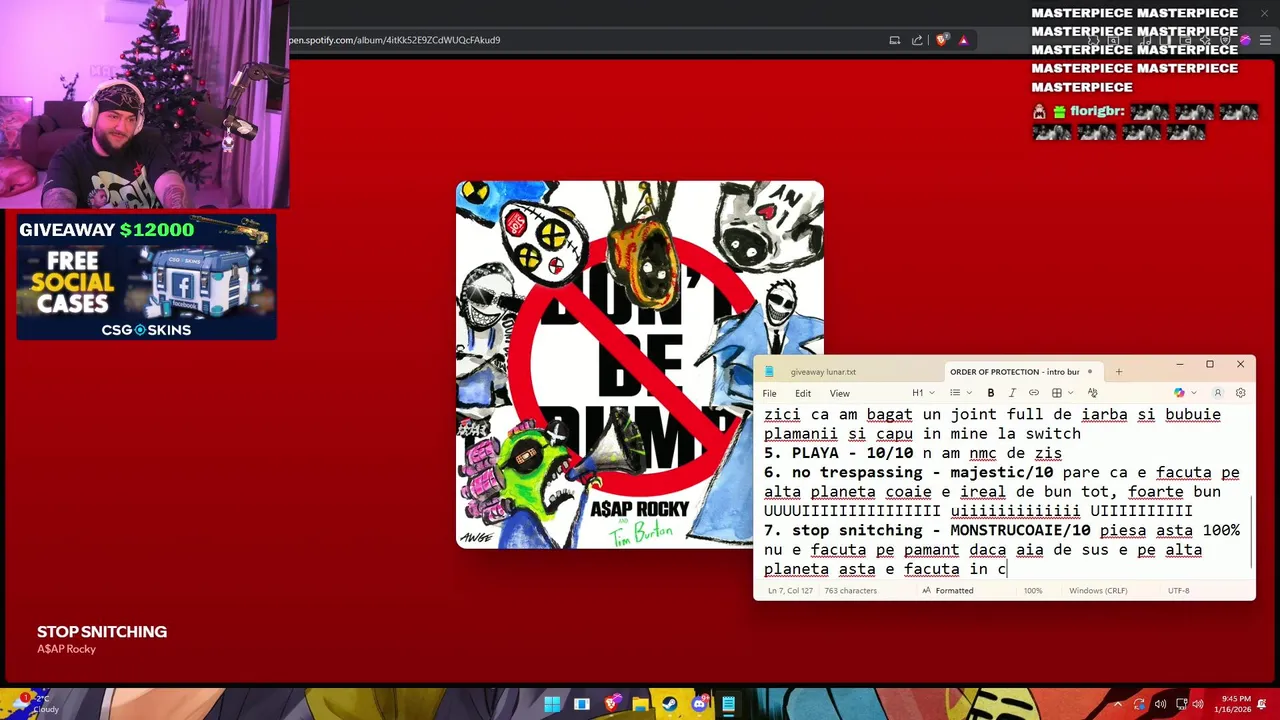
Task: Click the UTF-8 encoding indicator
Action: (1178, 591)
